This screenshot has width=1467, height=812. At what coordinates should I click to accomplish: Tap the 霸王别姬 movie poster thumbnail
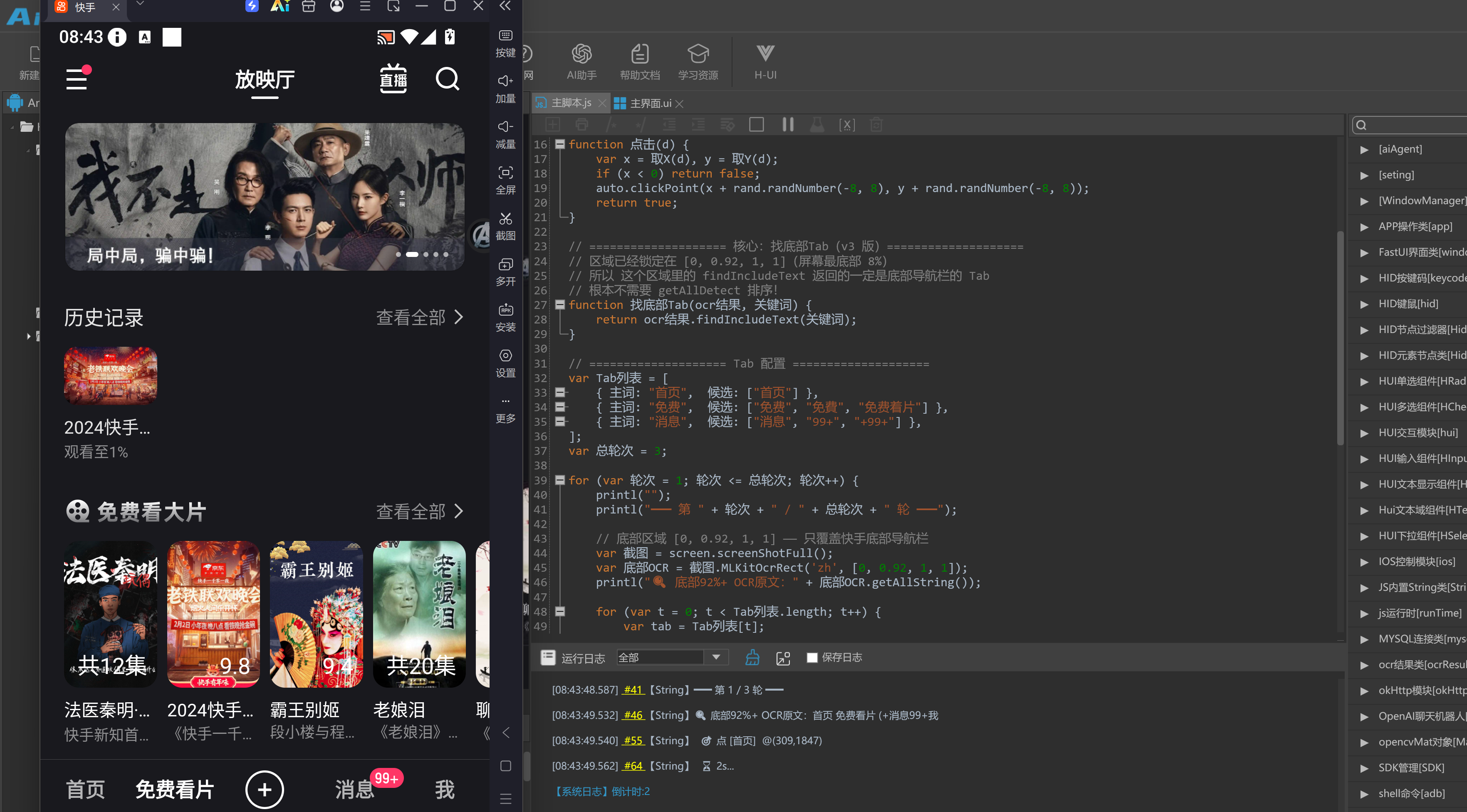[316, 614]
